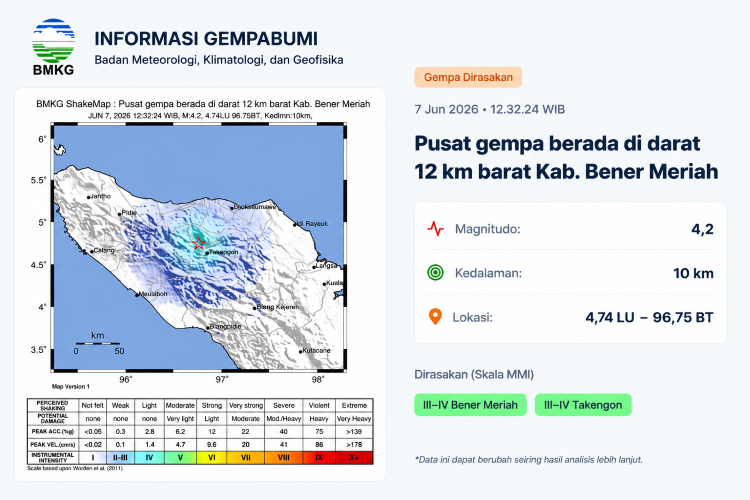The width and height of the screenshot is (750, 500).
Task: Click the green depth target icon
Action: click(x=435, y=273)
